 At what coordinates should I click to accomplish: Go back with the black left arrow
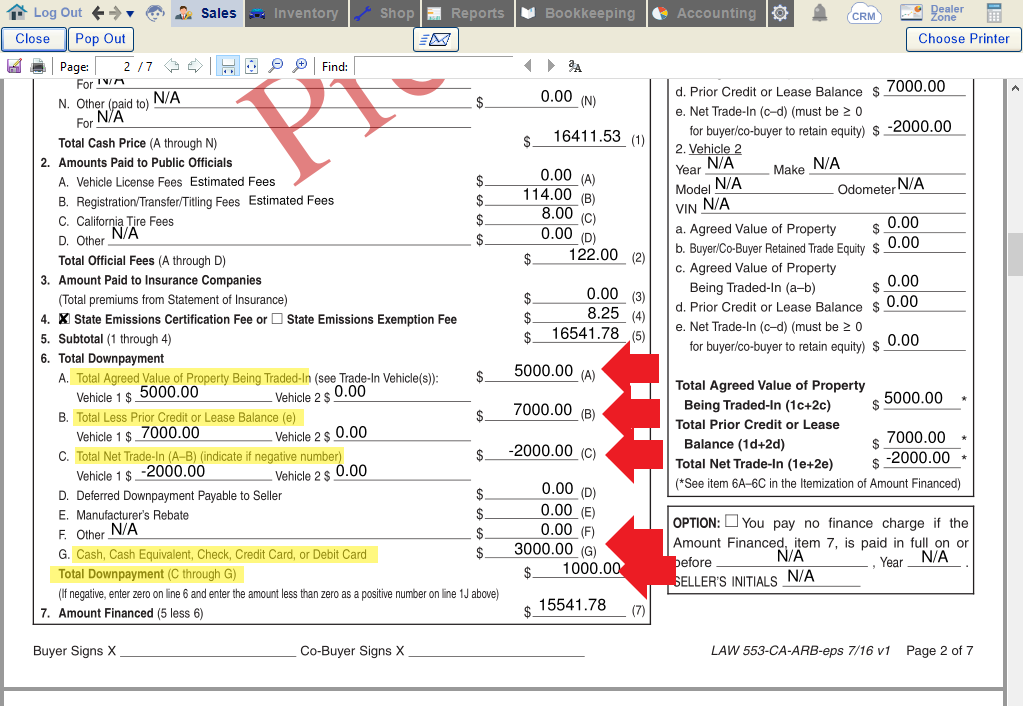98,12
